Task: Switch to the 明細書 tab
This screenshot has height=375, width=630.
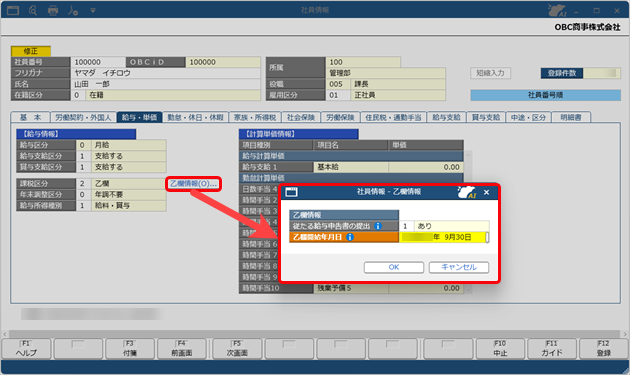Action: 571,117
